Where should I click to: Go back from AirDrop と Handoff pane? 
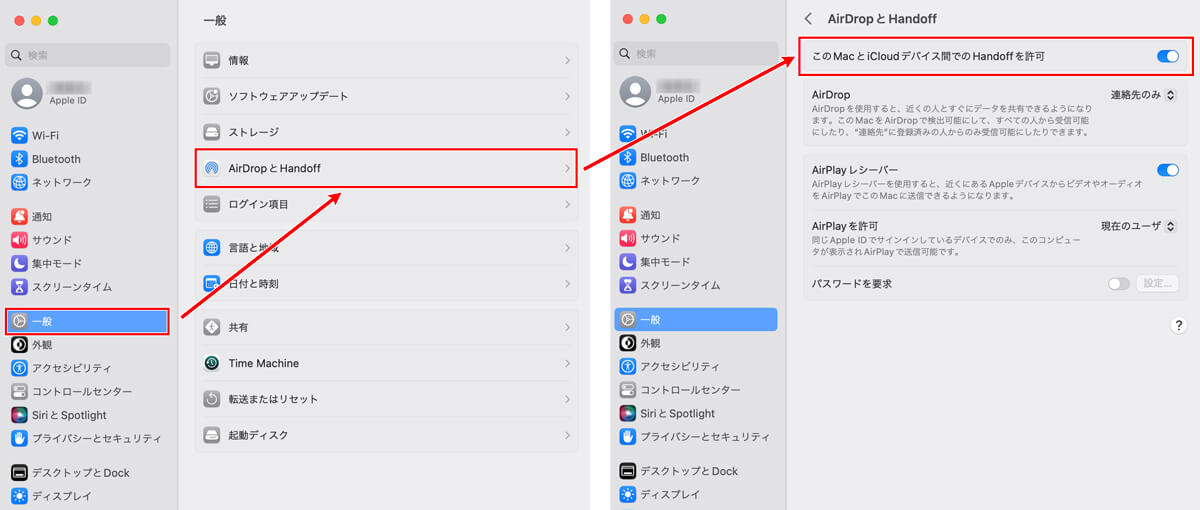pyautogui.click(x=808, y=19)
